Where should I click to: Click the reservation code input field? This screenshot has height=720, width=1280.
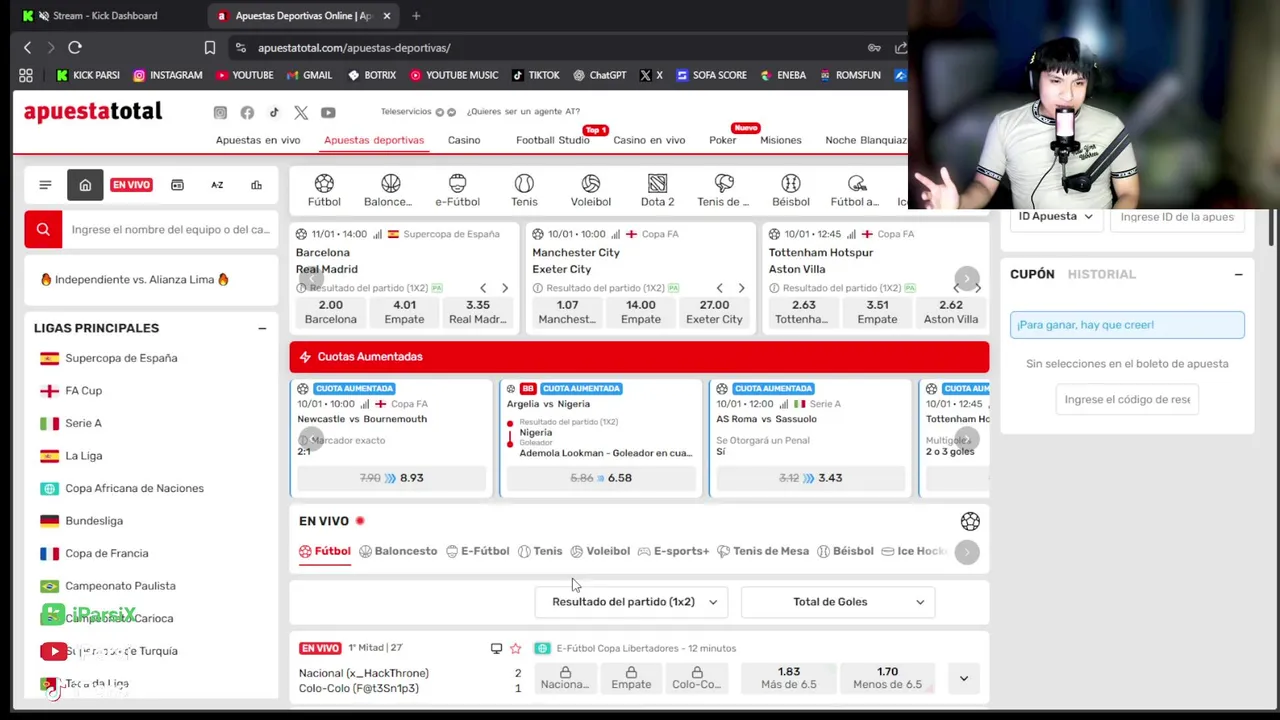point(1127,399)
